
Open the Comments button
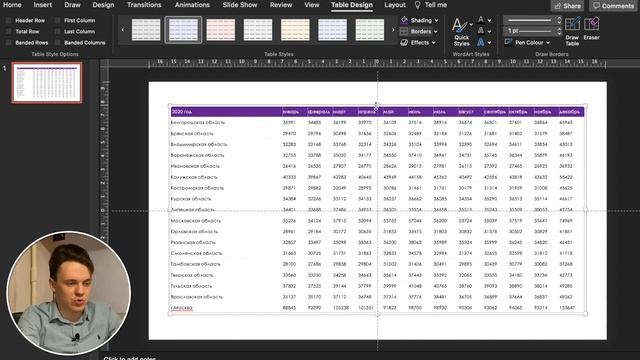tap(614, 6)
